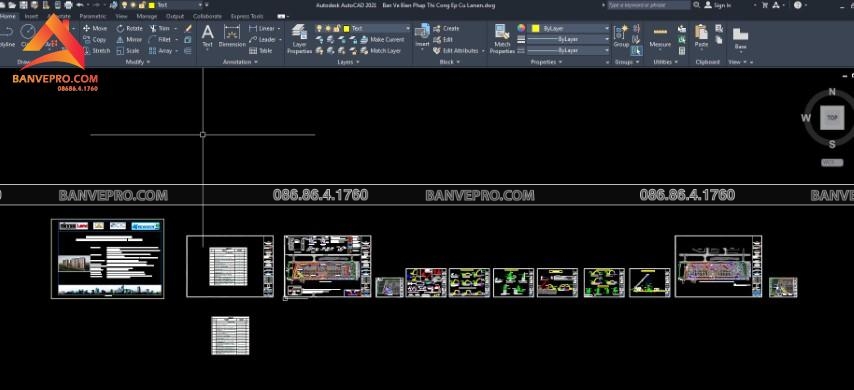Image resolution: width=854 pixels, height=390 pixels.
Task: Select the Measure utility
Action: pyautogui.click(x=660, y=36)
